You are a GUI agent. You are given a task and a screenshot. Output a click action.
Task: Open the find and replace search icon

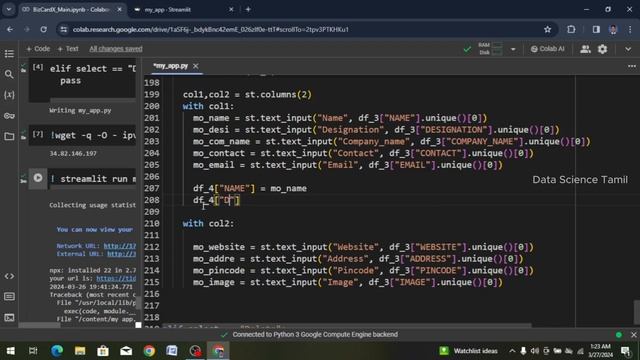pyautogui.click(x=9, y=74)
